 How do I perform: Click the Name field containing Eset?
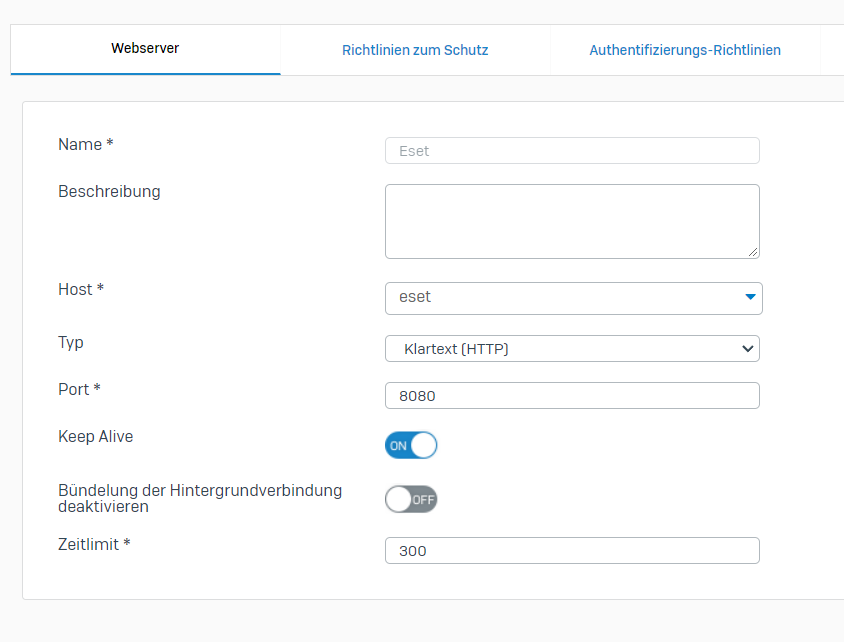click(x=571, y=151)
